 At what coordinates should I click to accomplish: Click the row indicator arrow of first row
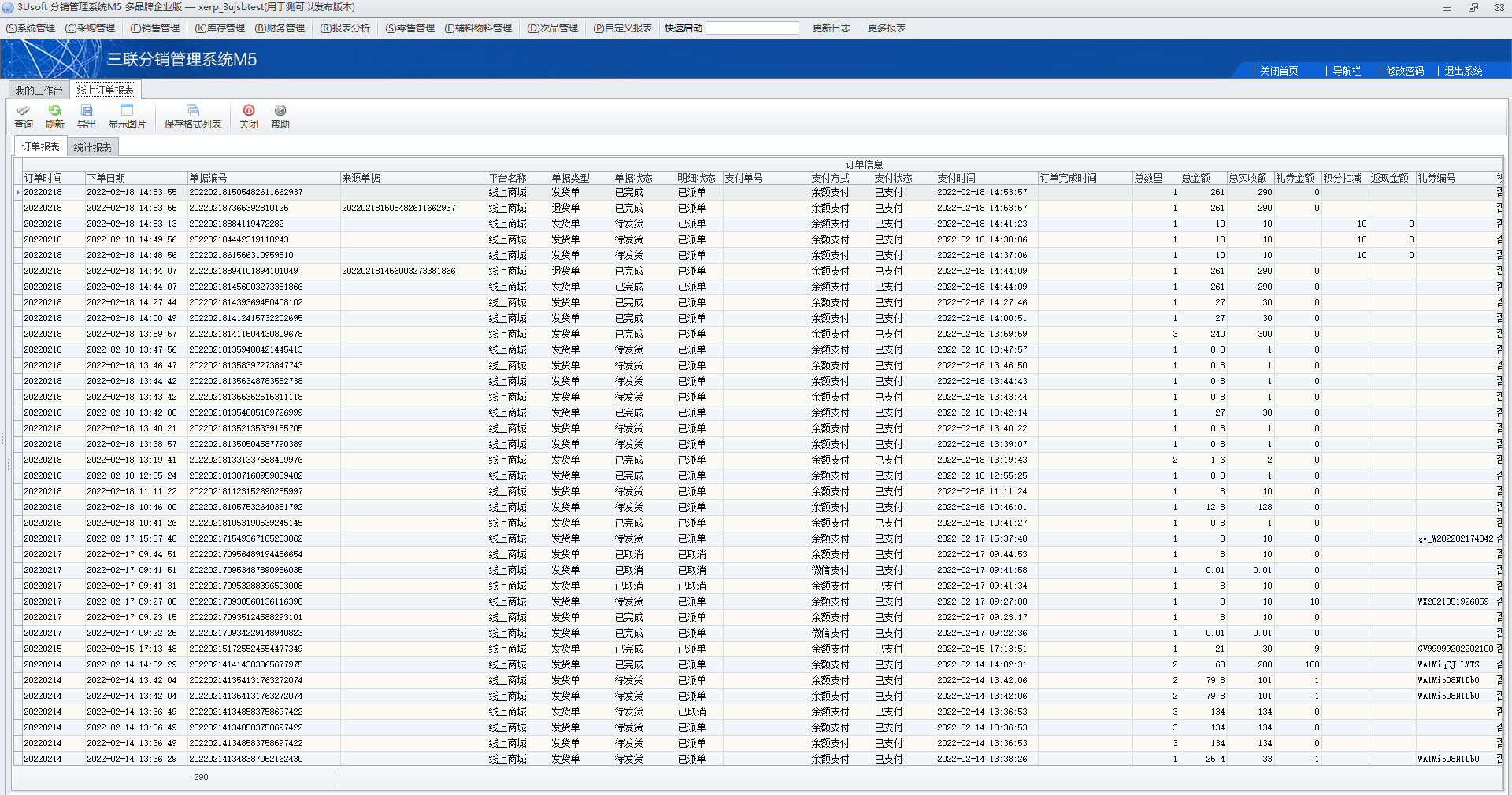pyautogui.click(x=17, y=192)
